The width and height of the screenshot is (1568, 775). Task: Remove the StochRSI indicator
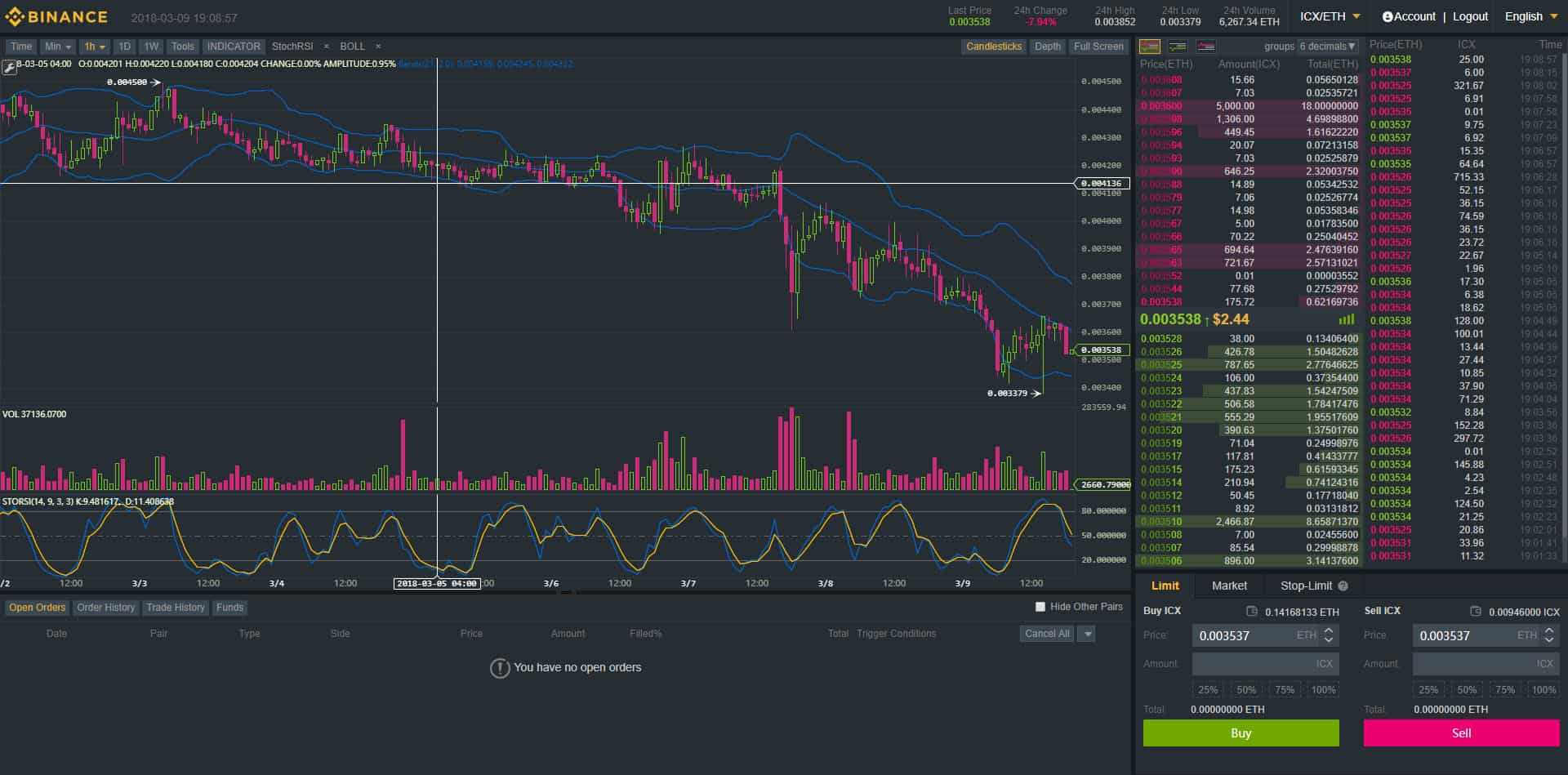point(327,47)
